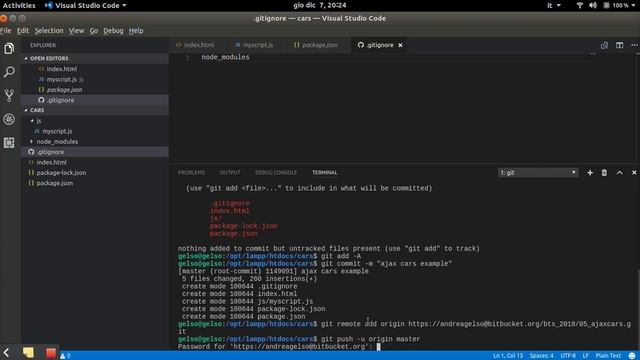Select .gitignore under Open Editors
Screen dimensions: 640x360
click(60, 100)
